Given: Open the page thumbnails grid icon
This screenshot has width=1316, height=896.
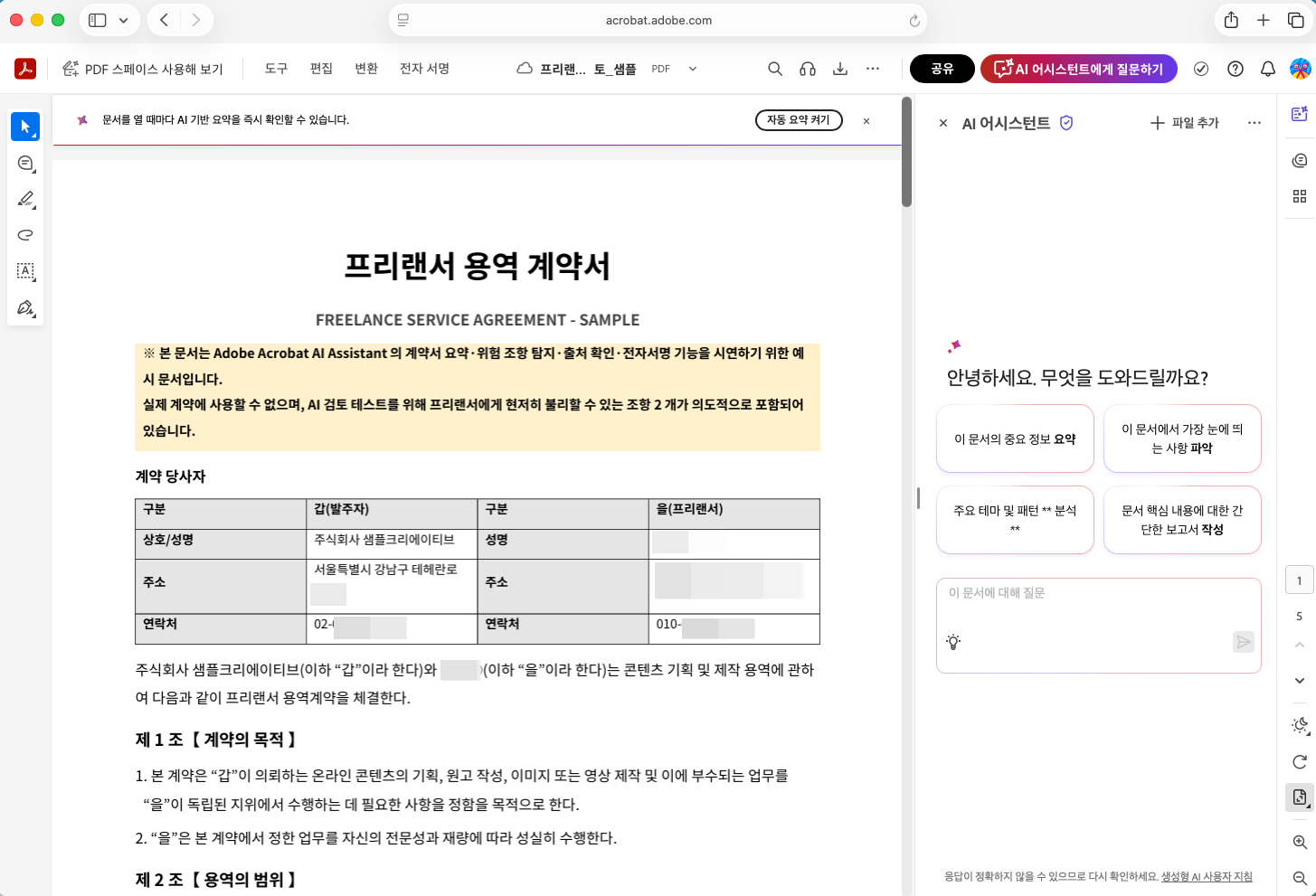Looking at the screenshot, I should pyautogui.click(x=1300, y=196).
